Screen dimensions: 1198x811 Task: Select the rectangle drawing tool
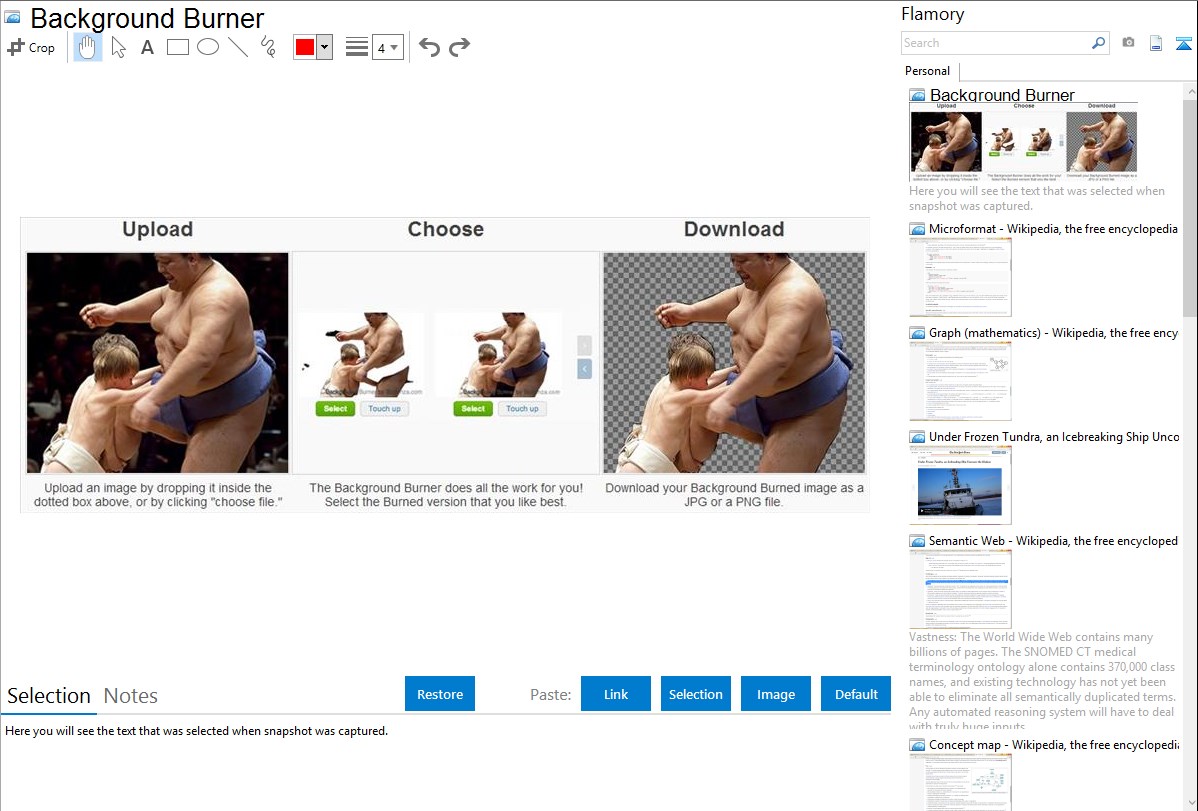pos(177,47)
